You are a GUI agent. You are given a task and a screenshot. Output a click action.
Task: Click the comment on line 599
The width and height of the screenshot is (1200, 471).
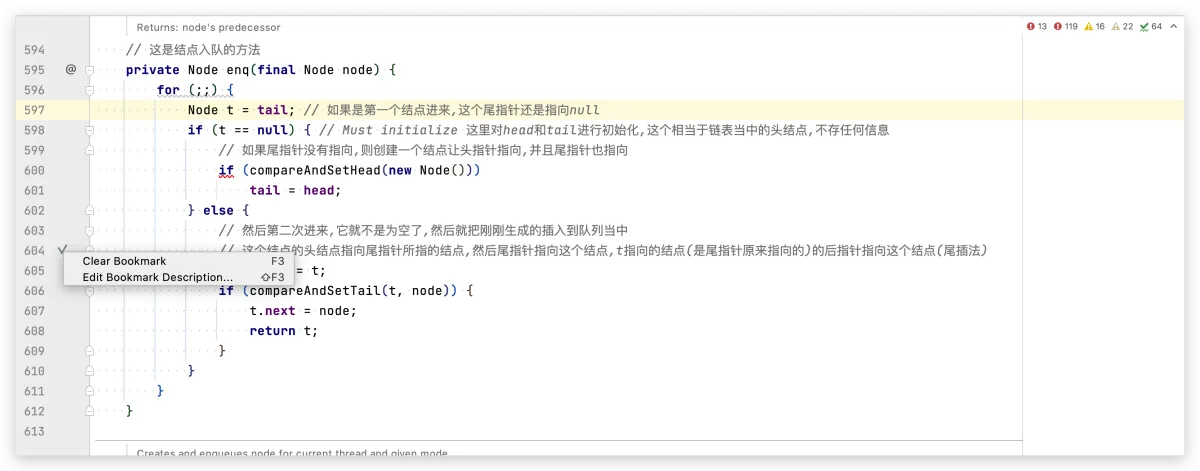click(x=424, y=150)
